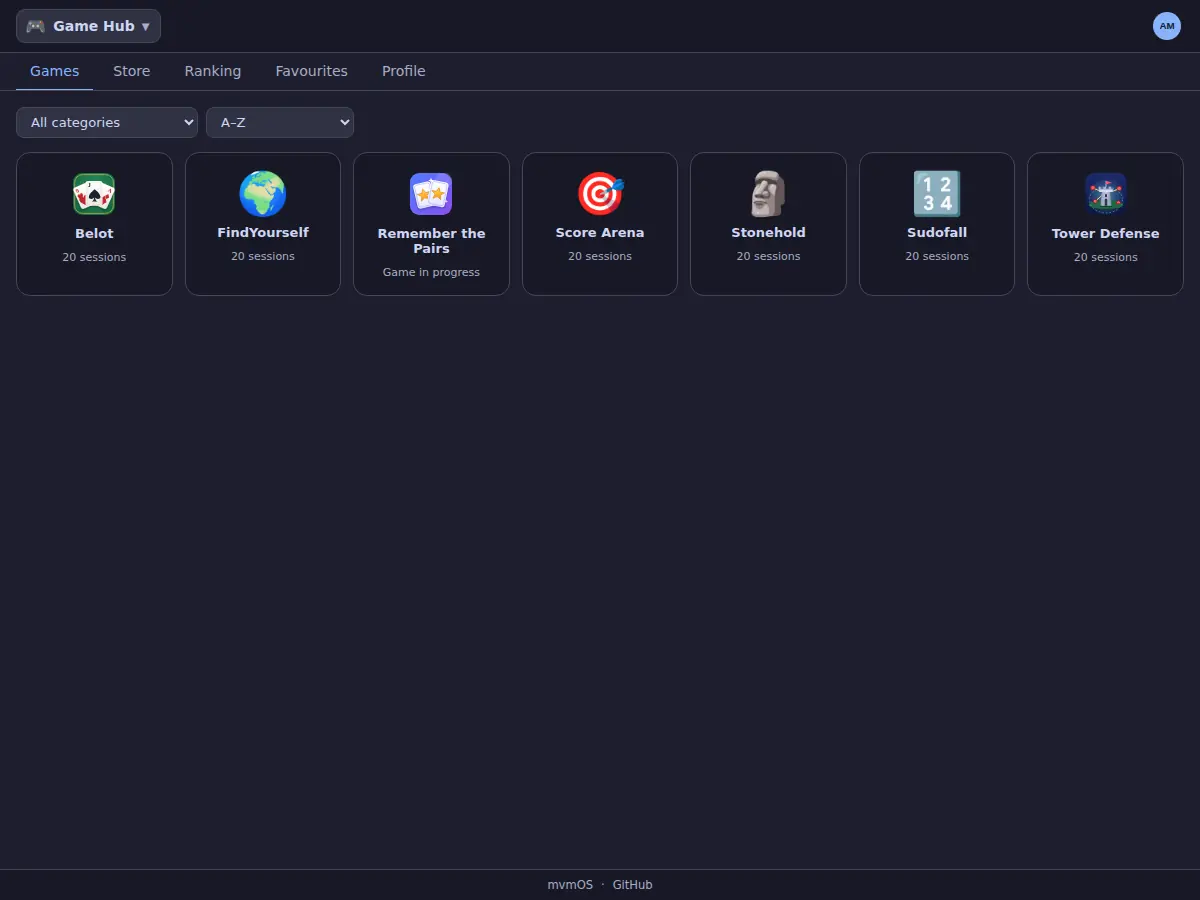The image size is (1200, 900).
Task: Click '20 sessions' under Belot
Action: coord(94,257)
